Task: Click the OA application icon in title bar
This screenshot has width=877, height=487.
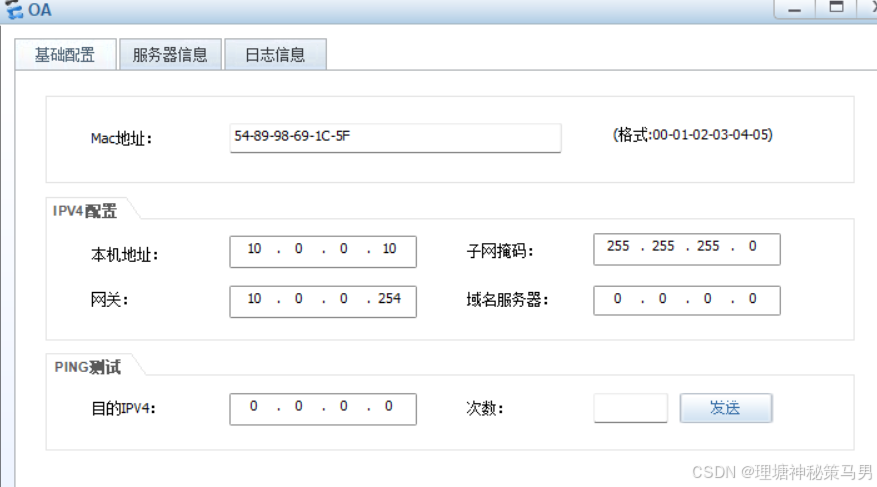Action: (x=14, y=10)
